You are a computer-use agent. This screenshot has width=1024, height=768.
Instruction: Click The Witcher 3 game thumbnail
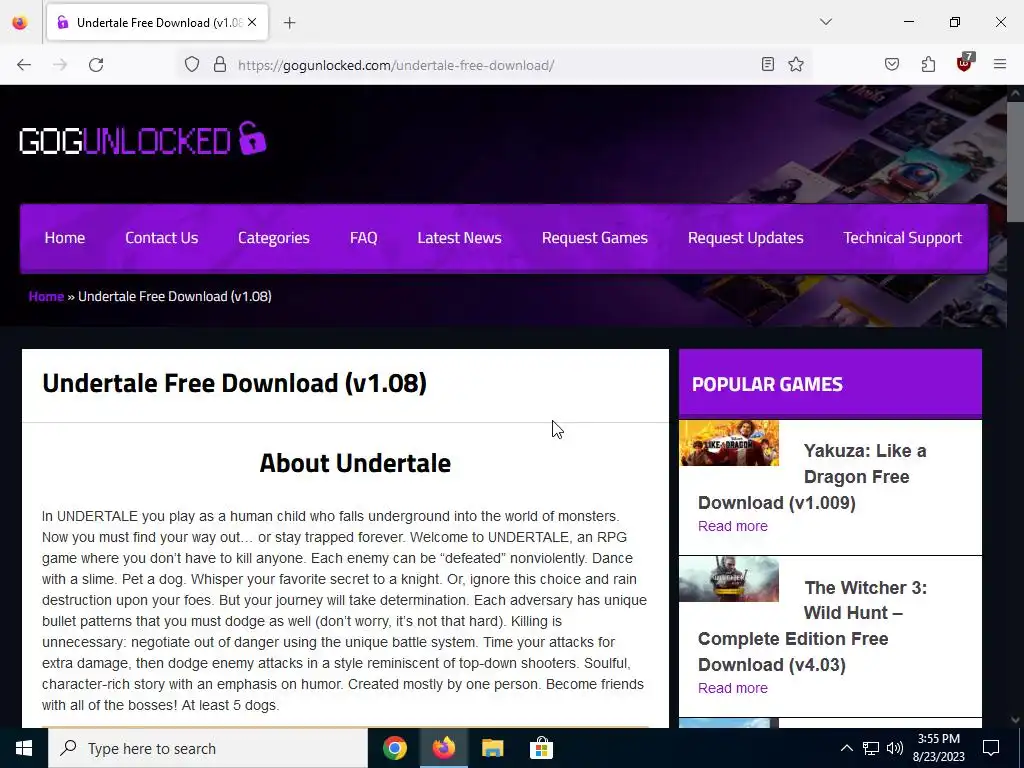[x=729, y=579]
